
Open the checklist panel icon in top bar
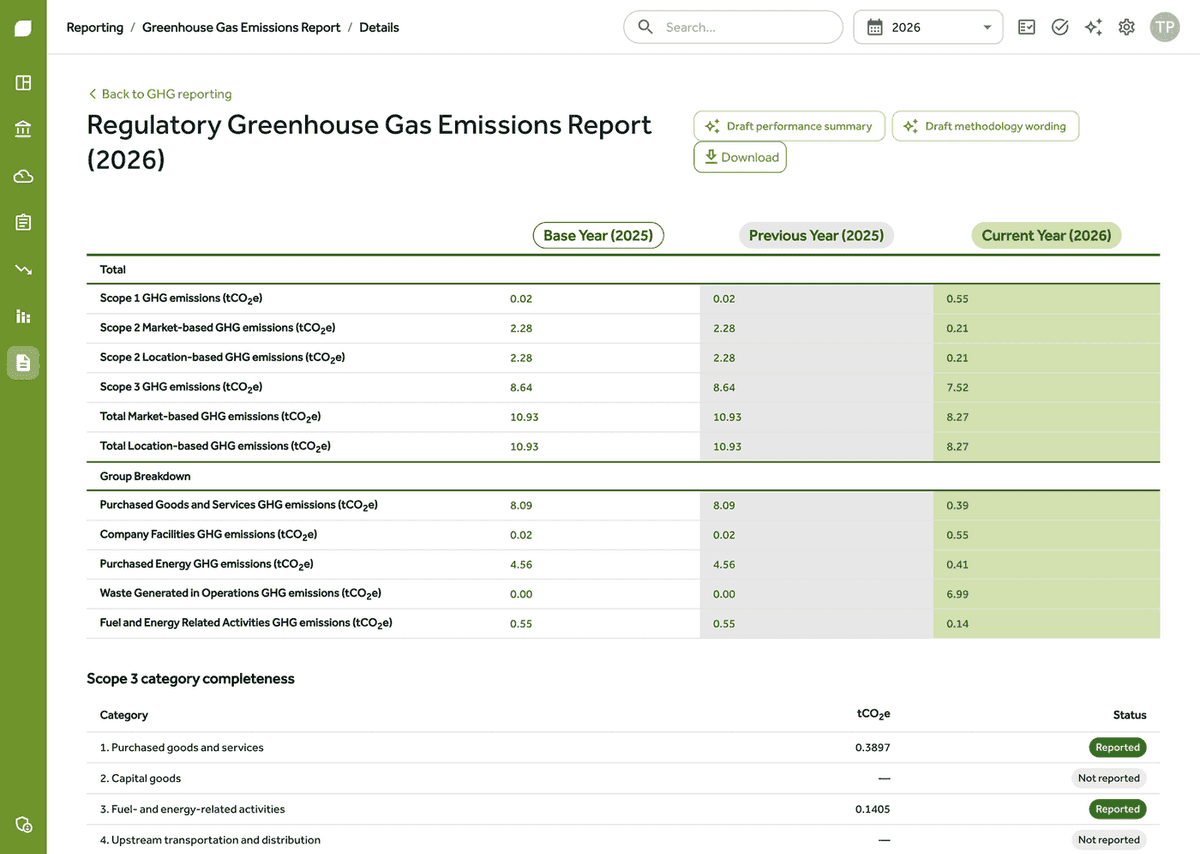tap(1027, 27)
